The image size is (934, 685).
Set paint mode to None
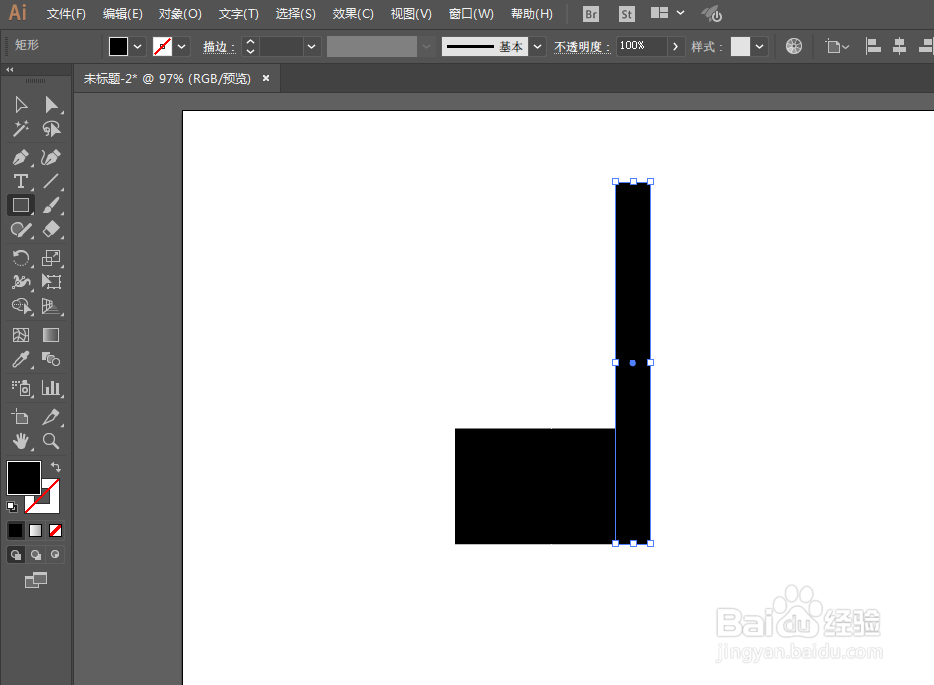point(55,530)
